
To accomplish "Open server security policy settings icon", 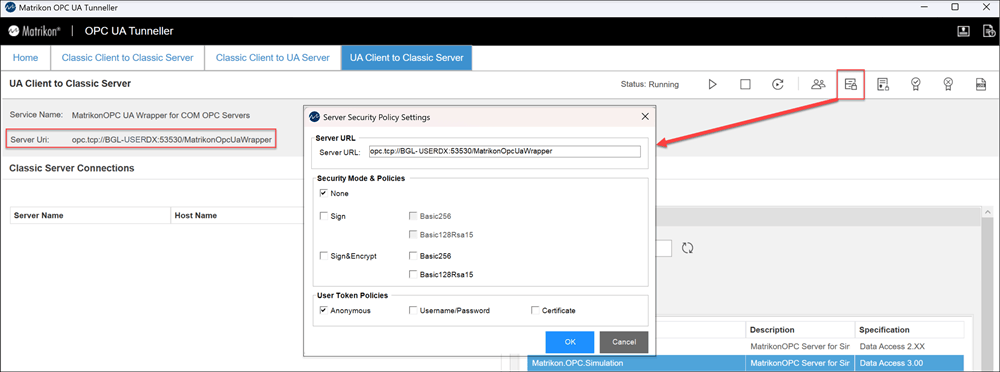I will coord(850,84).
